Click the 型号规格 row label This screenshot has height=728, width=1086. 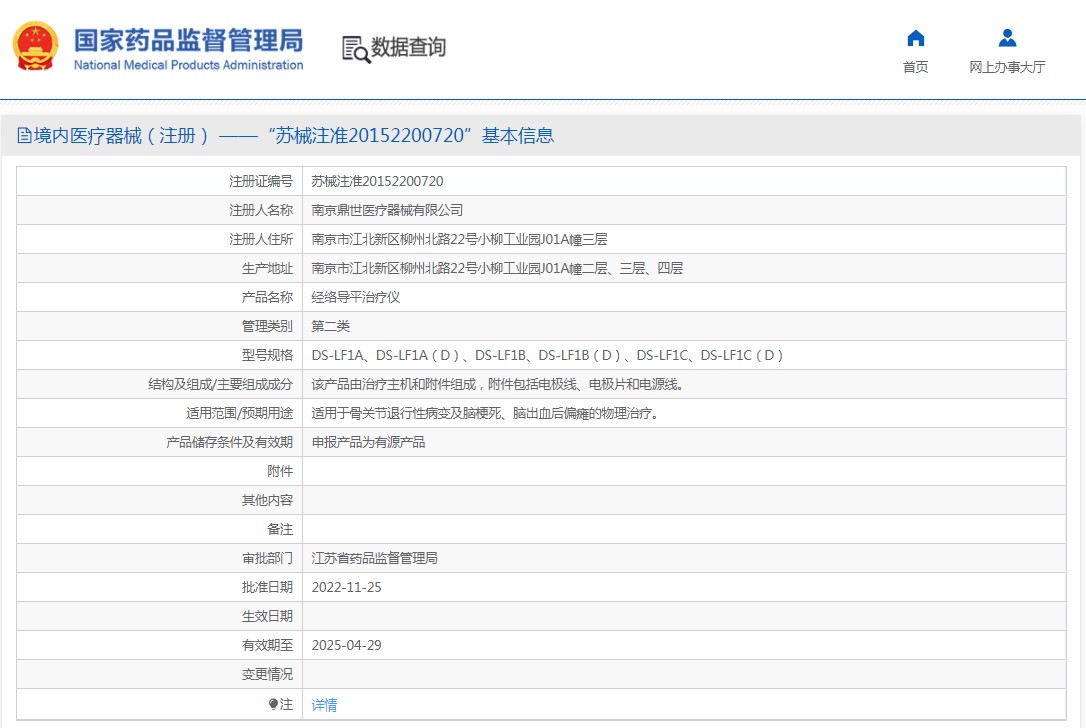[x=267, y=355]
